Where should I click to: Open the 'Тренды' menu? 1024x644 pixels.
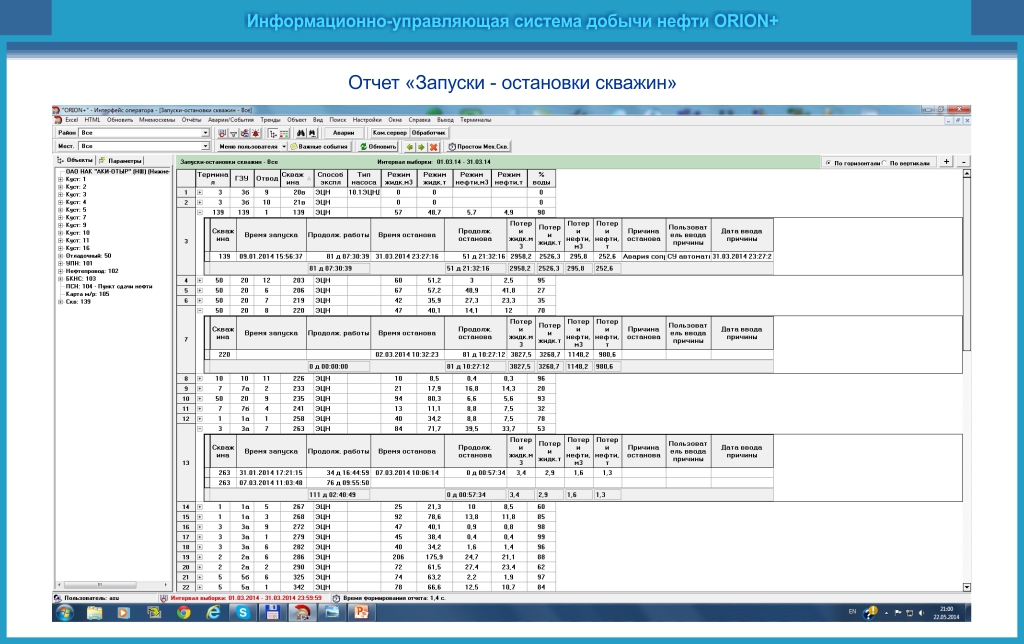pyautogui.click(x=270, y=120)
